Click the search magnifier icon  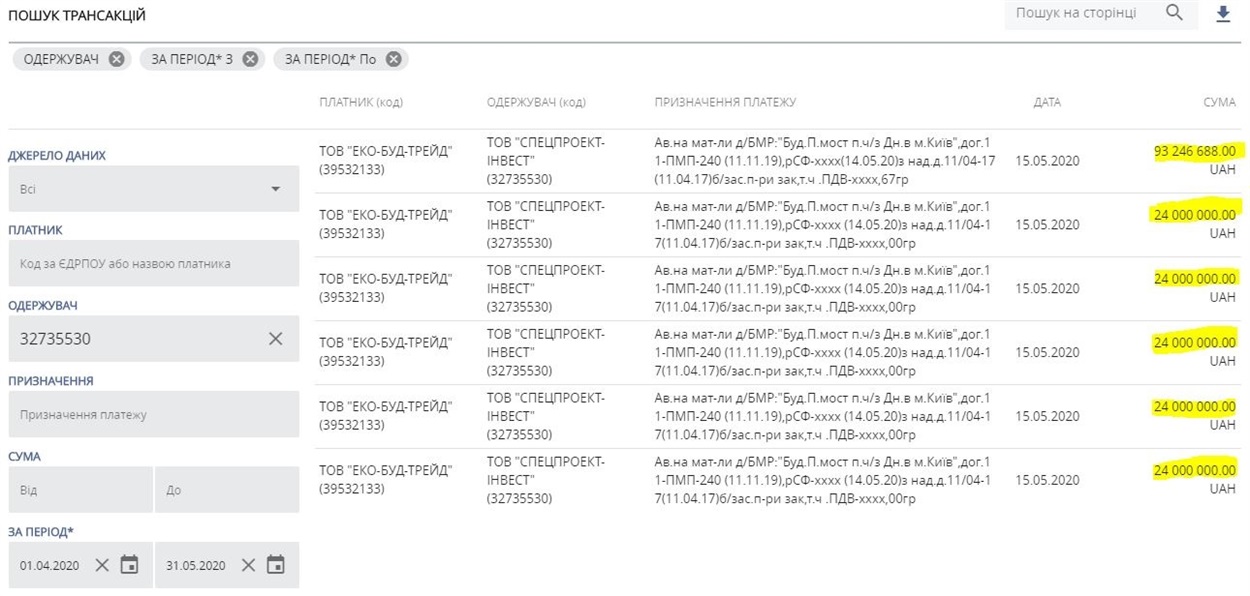click(1174, 13)
